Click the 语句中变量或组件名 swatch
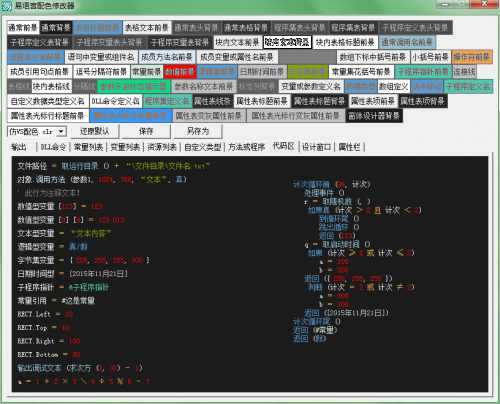Image resolution: width=500 pixels, height=404 pixels. point(101,57)
